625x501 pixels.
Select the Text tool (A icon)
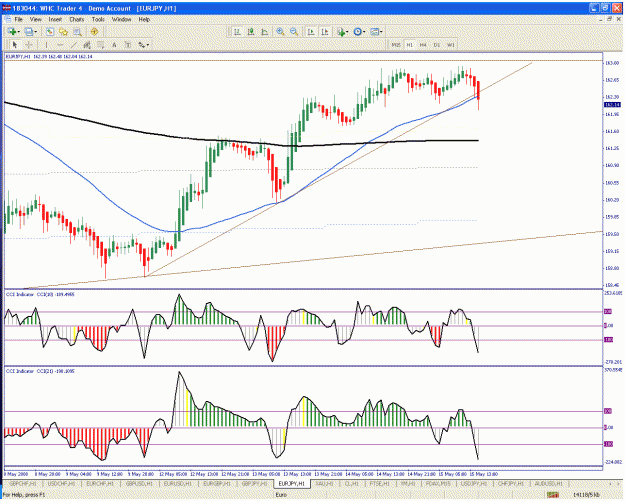tap(114, 45)
